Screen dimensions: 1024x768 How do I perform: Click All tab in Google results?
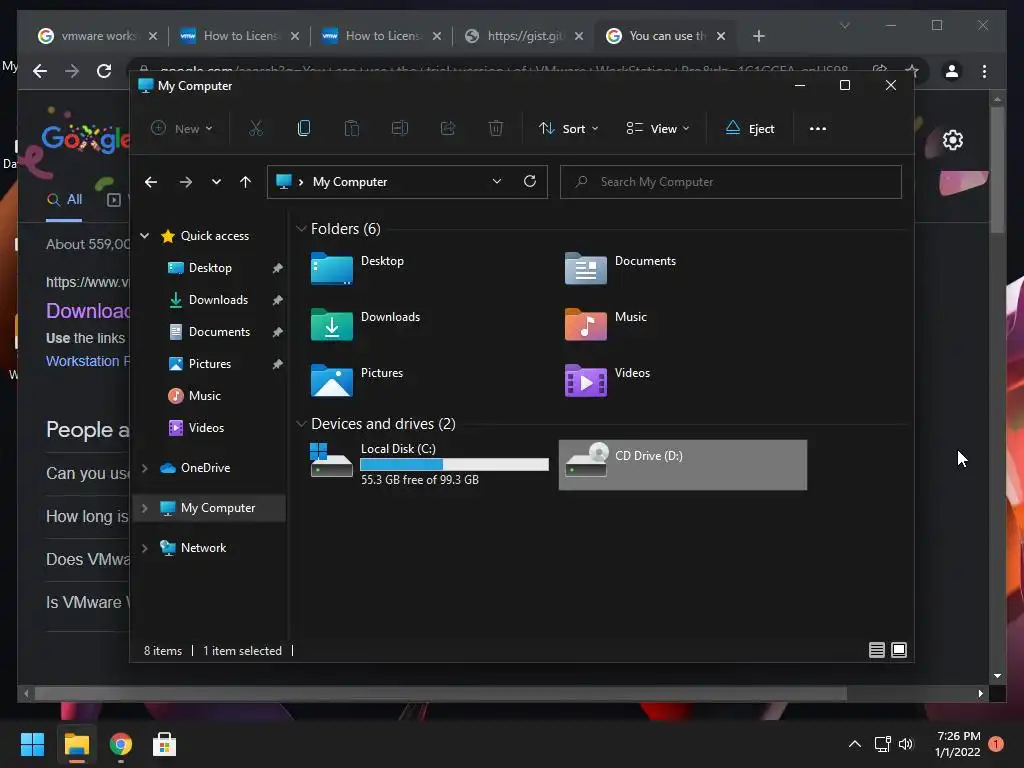pos(64,199)
